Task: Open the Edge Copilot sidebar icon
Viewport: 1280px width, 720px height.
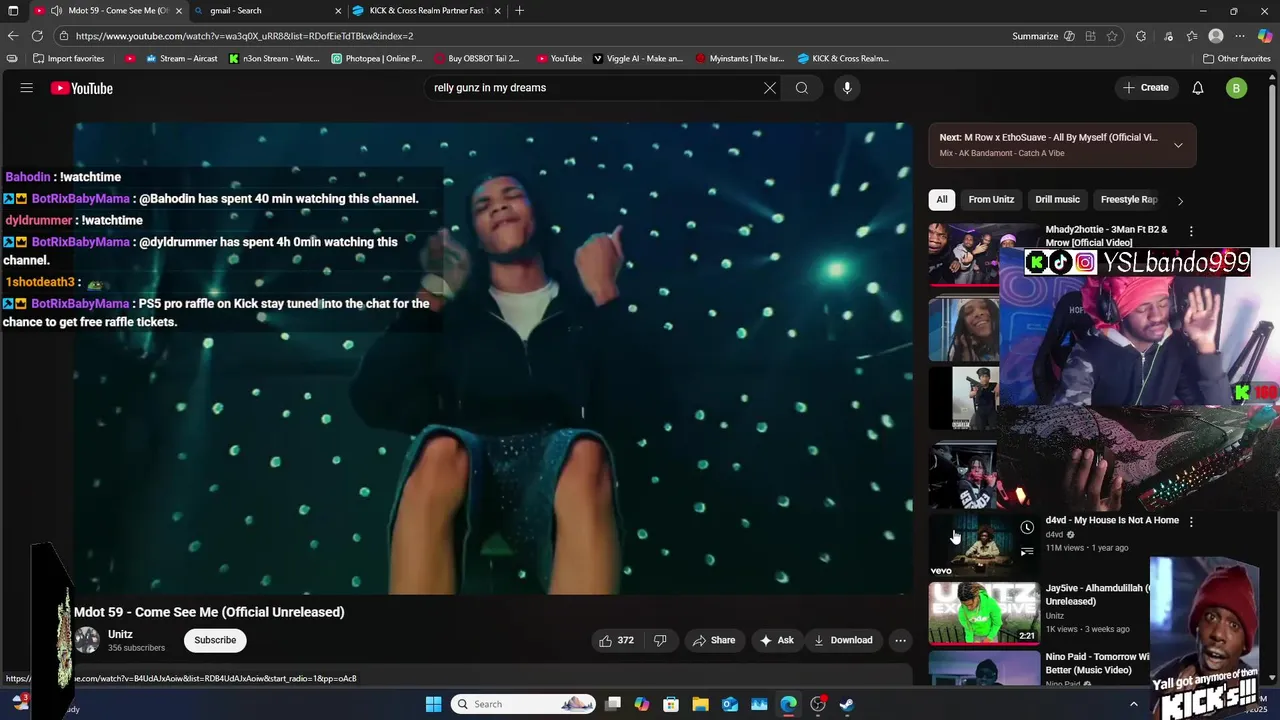Action: (1265, 36)
